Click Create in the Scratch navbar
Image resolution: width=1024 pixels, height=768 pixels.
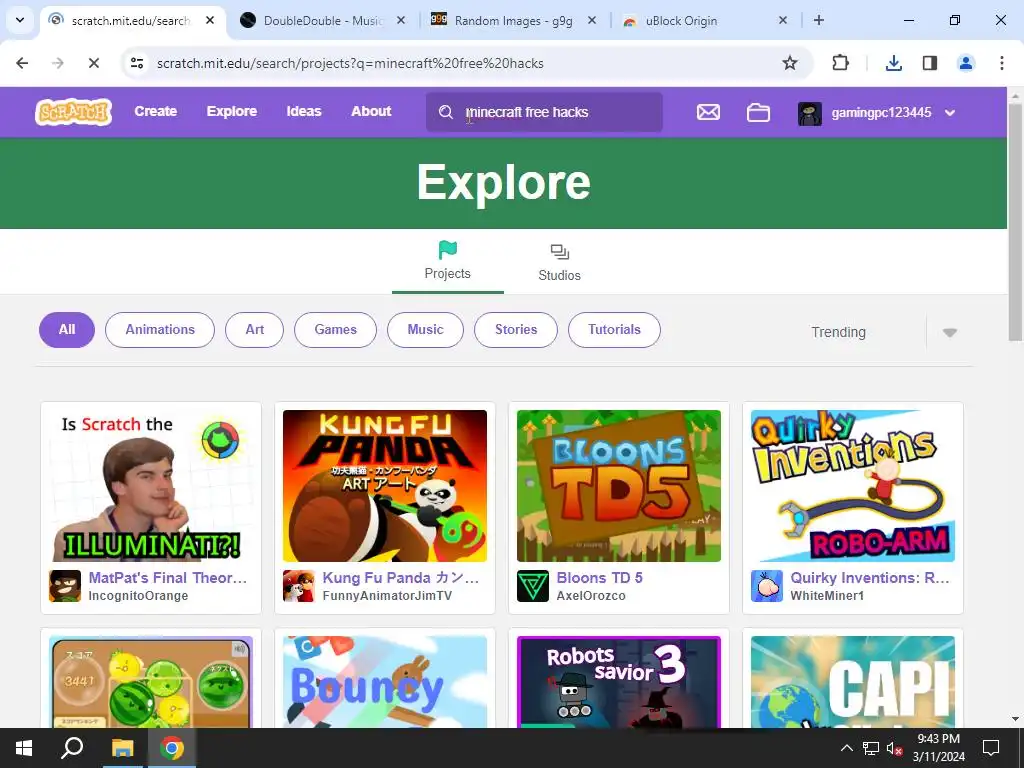[155, 112]
